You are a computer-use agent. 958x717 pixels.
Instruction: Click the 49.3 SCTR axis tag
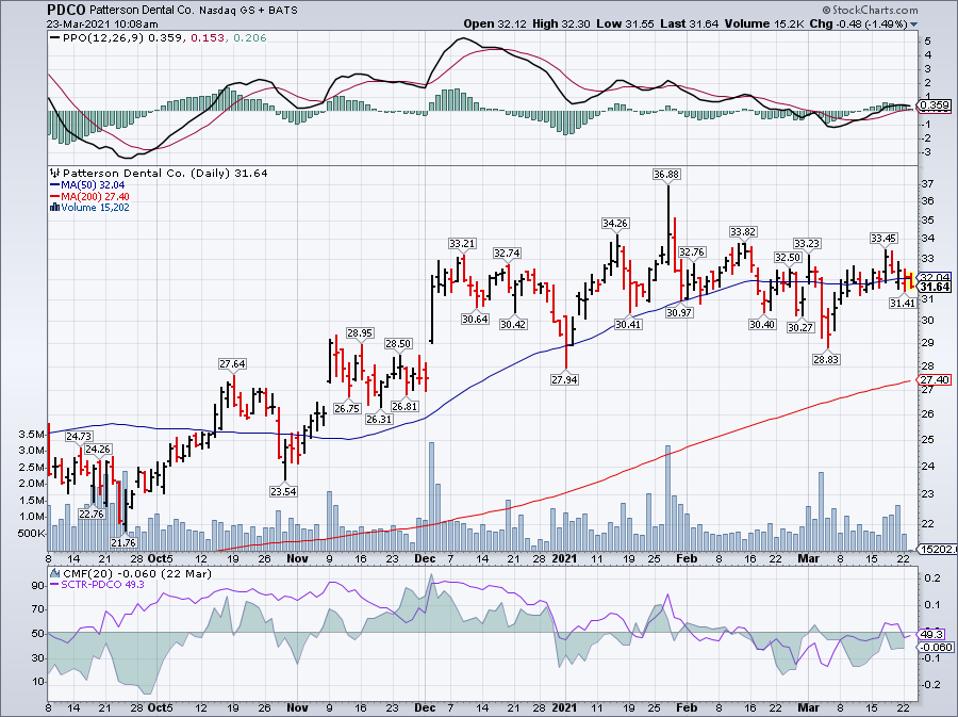coord(932,635)
